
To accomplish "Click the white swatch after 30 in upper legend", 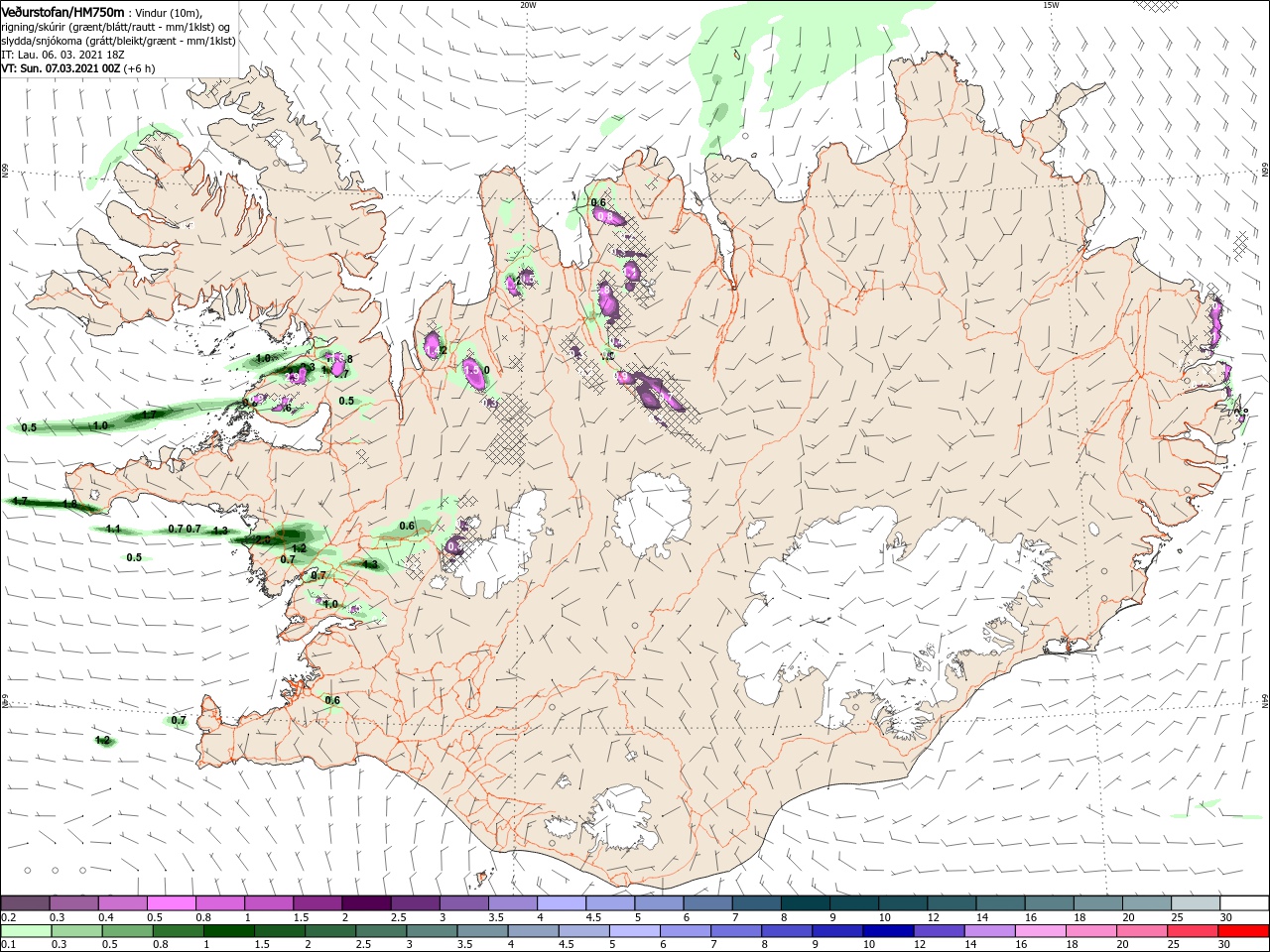I will (1244, 903).
